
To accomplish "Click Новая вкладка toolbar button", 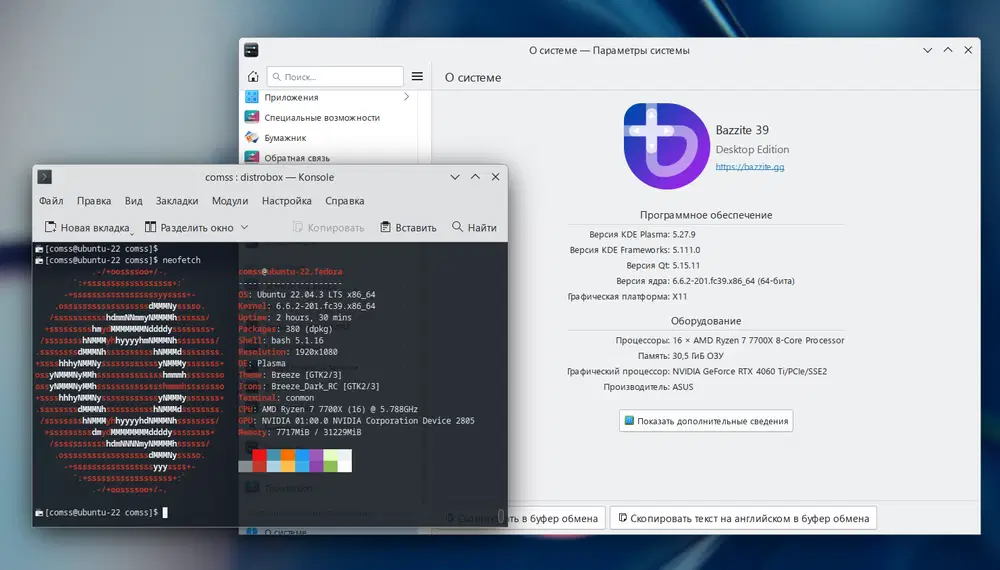I will point(87,228).
